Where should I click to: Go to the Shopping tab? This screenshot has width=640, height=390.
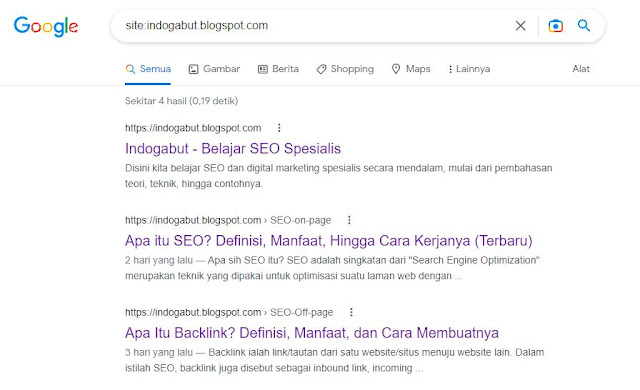pyautogui.click(x=345, y=69)
